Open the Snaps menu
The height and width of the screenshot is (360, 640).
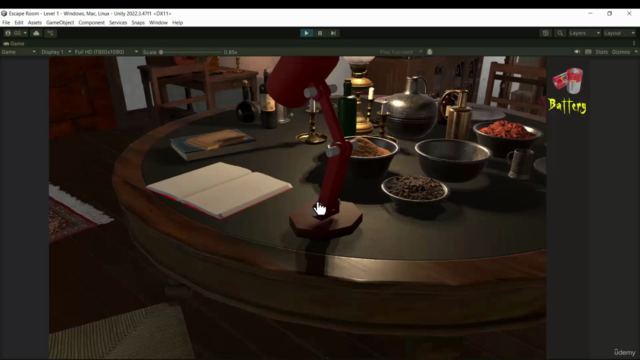(x=138, y=22)
